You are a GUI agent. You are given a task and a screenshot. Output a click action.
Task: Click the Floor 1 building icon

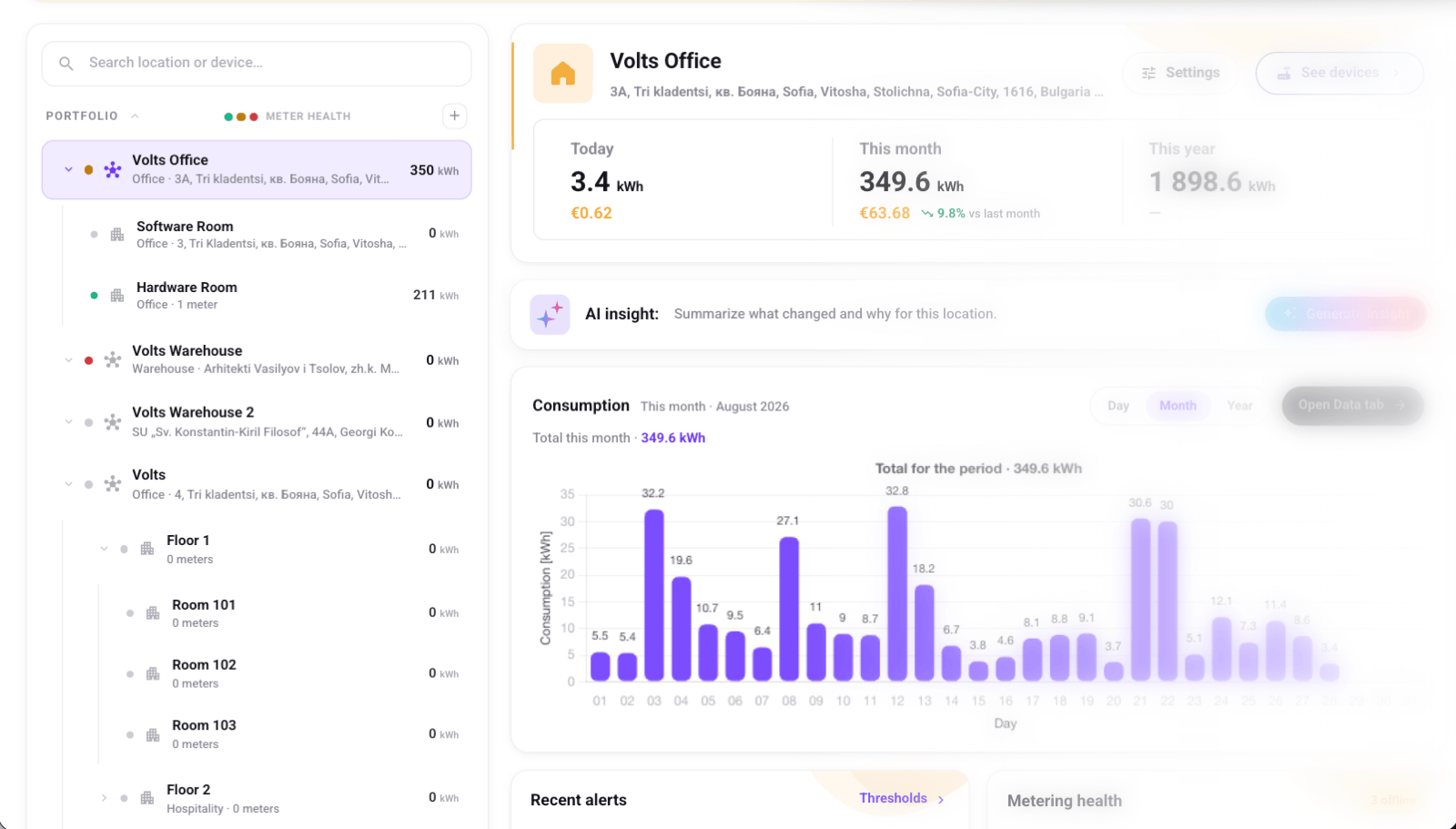point(147,549)
